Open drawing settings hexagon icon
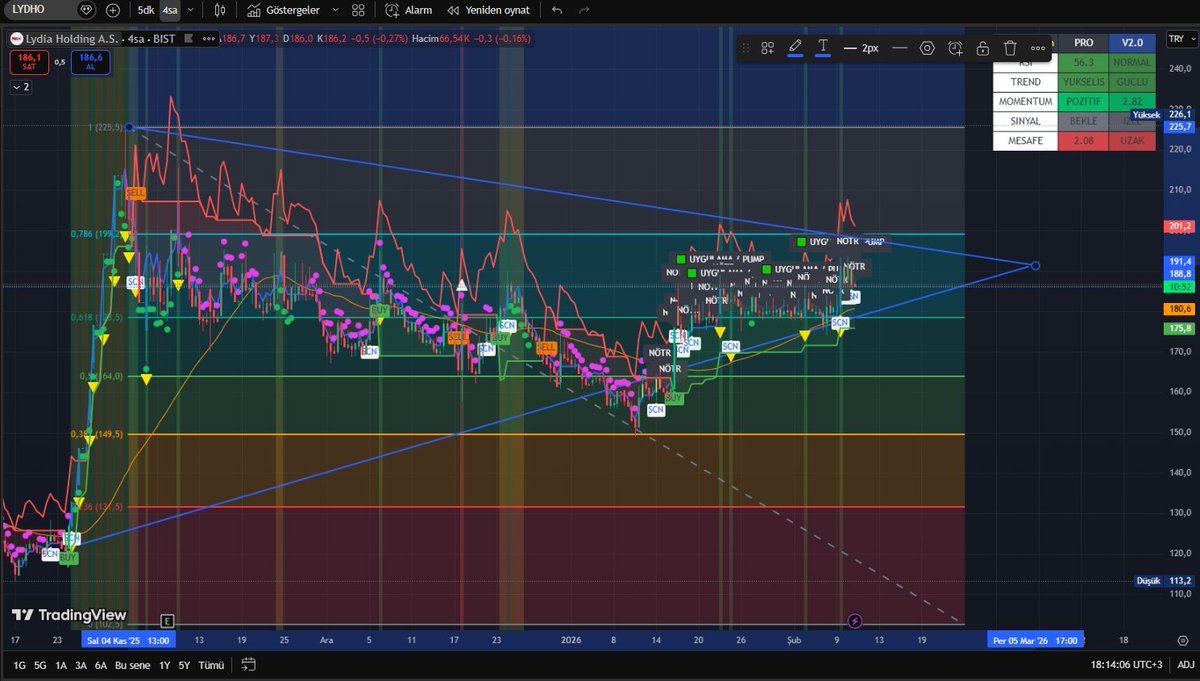Screen dimensions: 1200x681 pos(927,47)
